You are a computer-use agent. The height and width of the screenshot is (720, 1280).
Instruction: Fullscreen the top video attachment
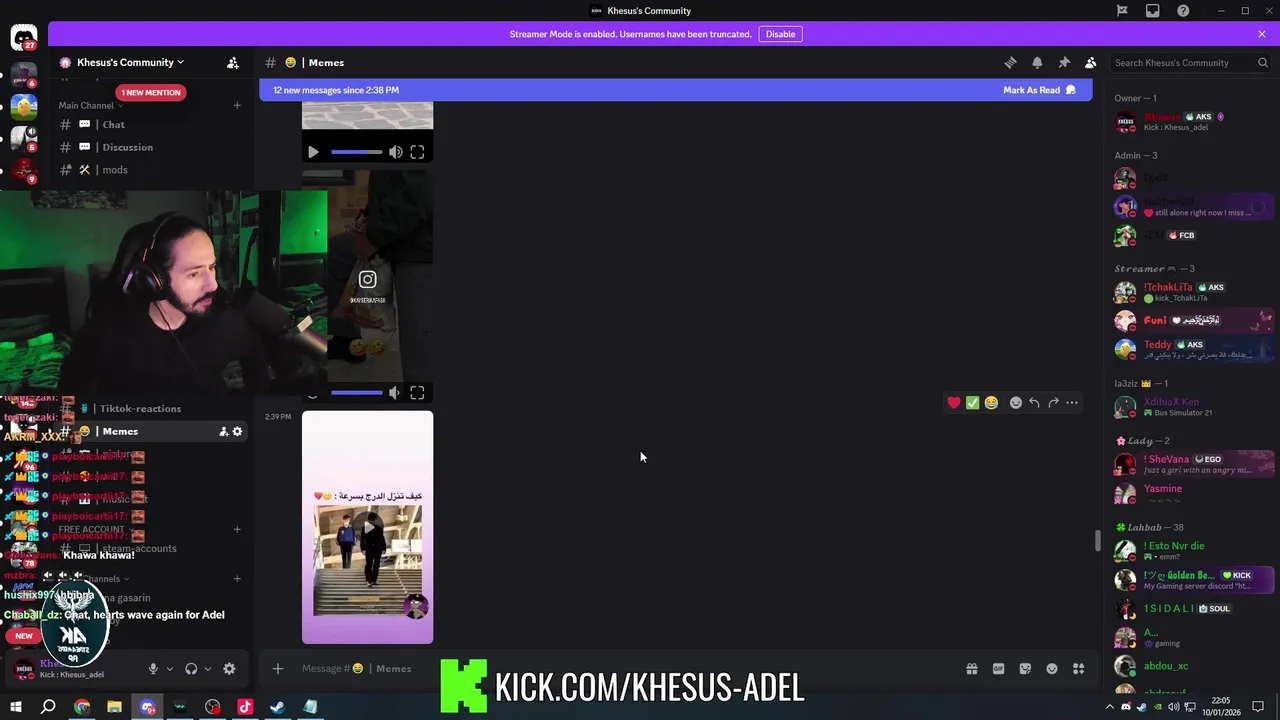(x=417, y=152)
